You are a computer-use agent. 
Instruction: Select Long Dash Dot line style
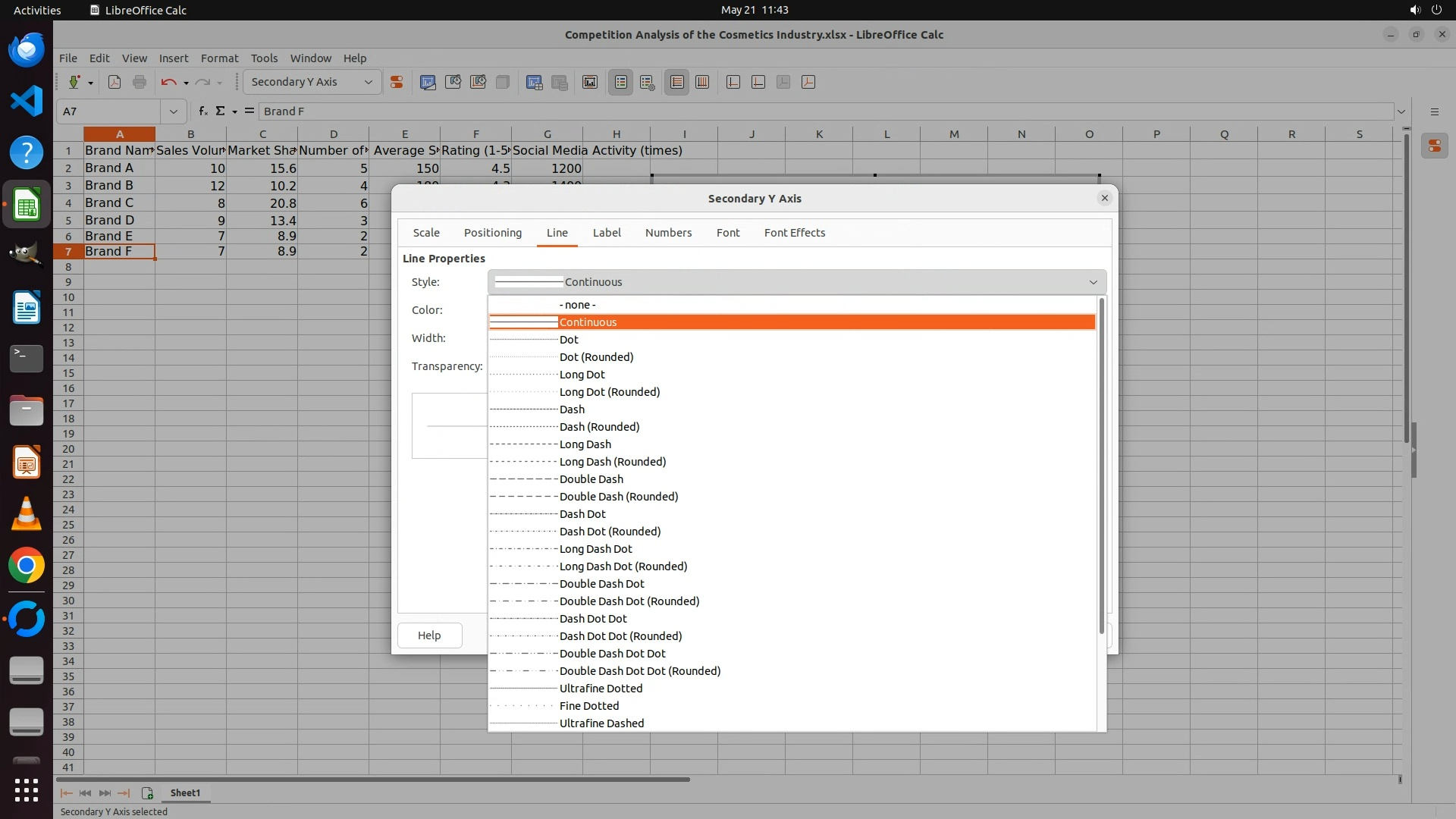(x=595, y=549)
